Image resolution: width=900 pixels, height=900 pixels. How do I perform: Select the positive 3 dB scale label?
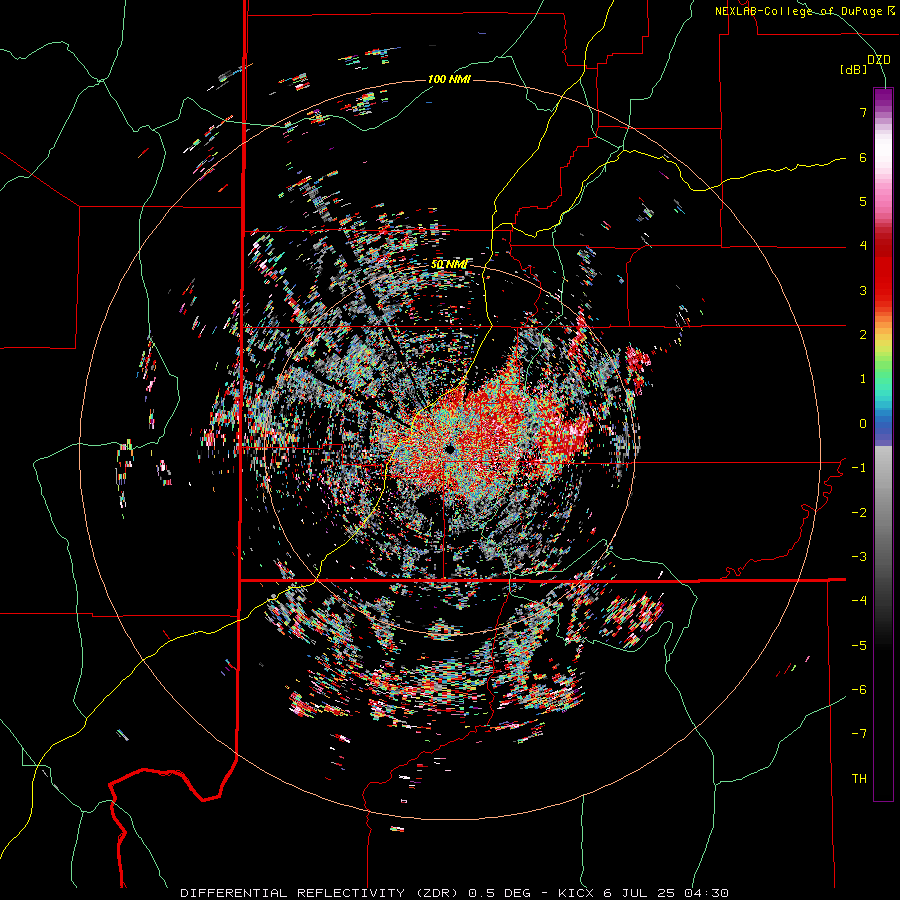863,290
